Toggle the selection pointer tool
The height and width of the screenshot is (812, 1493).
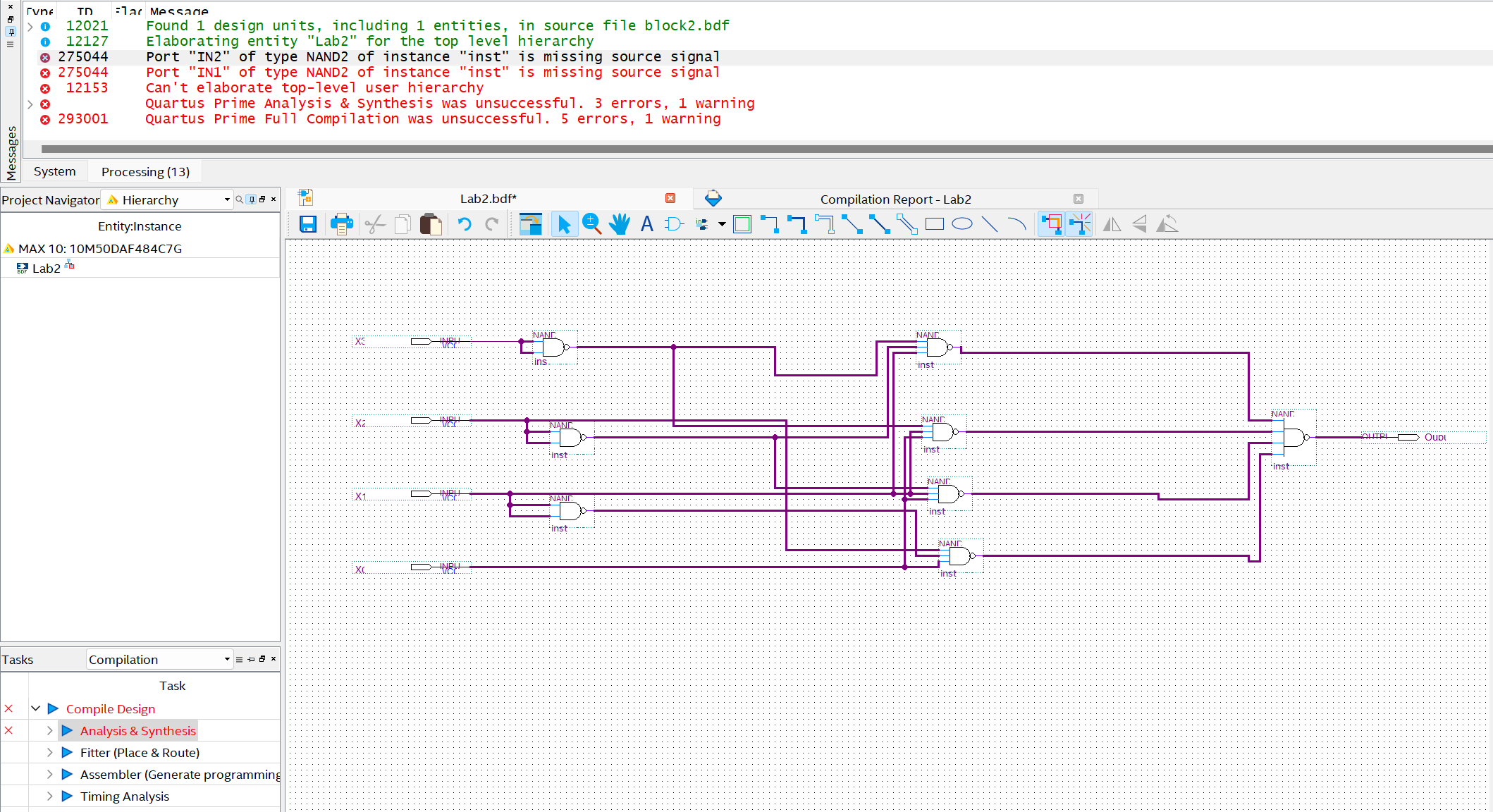click(564, 225)
